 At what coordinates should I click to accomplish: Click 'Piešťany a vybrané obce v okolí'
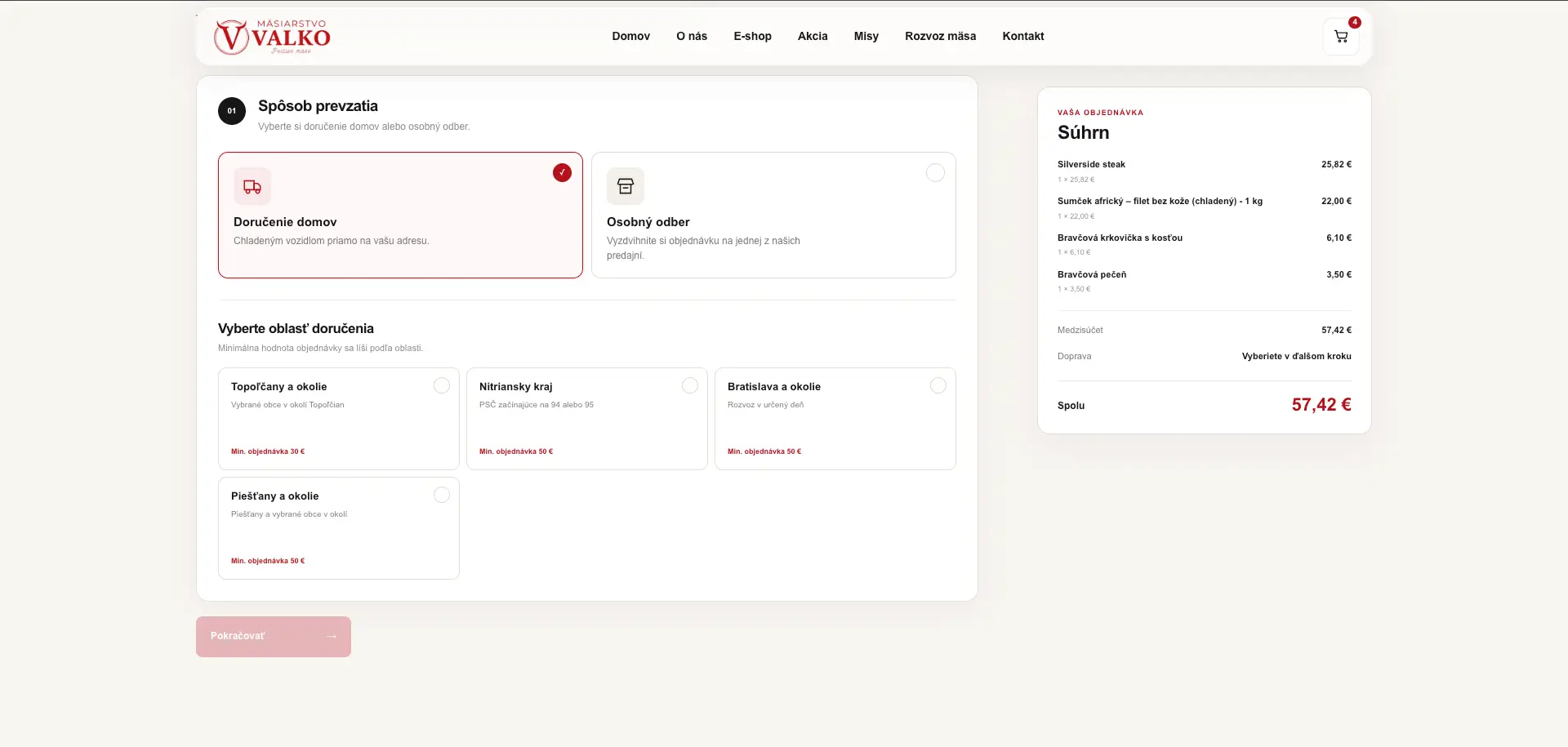click(x=289, y=514)
